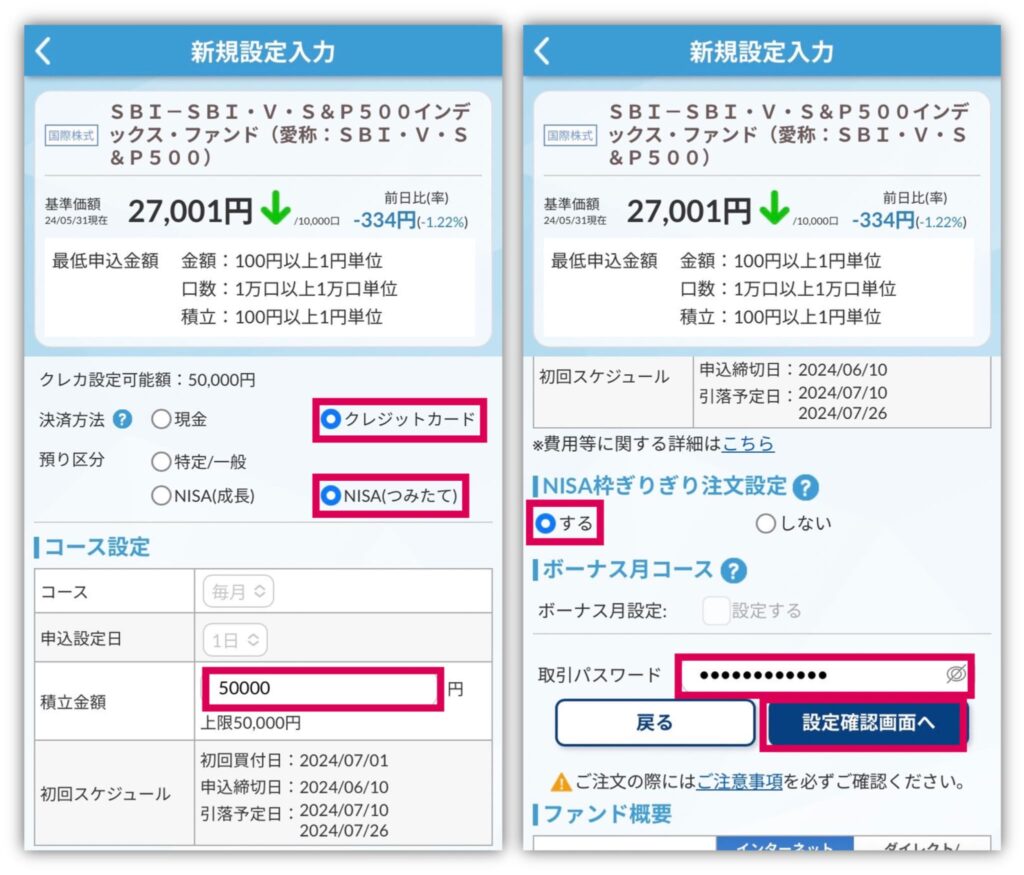Open the help icon beside 決済方法
Screen dimensions: 1024x875
(122, 420)
